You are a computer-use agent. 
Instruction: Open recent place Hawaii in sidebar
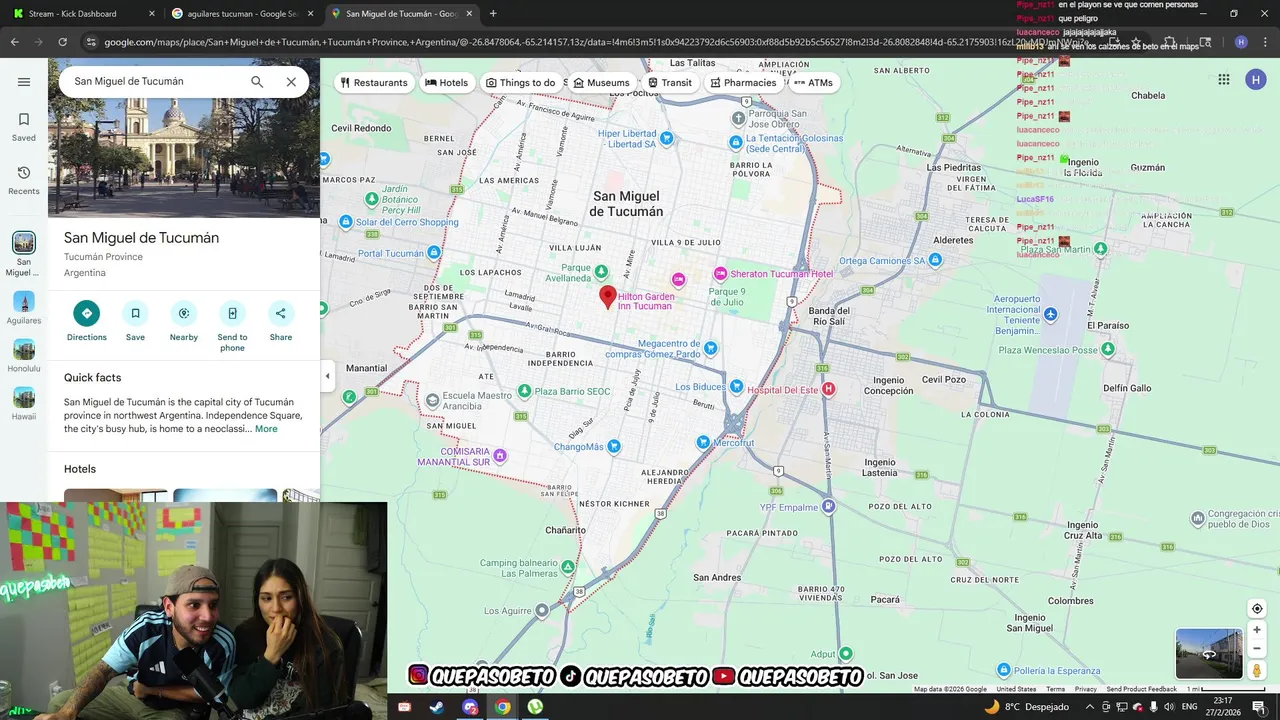click(x=24, y=404)
